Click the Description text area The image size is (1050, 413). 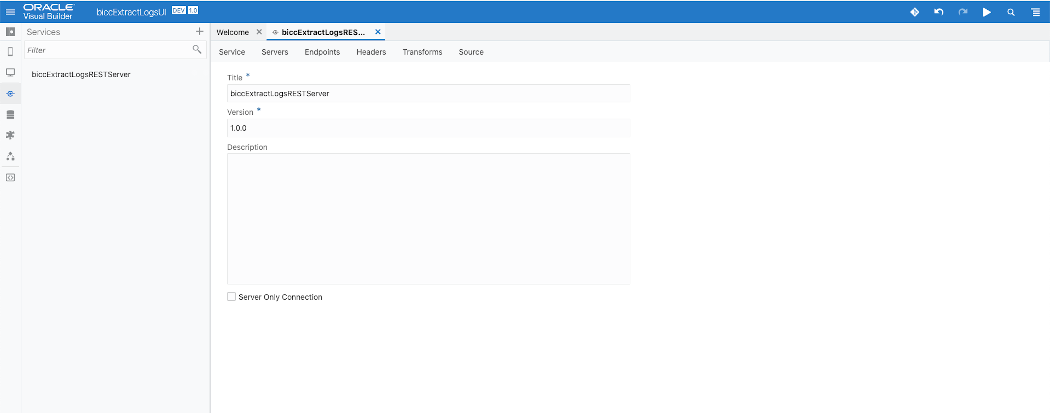click(429, 219)
